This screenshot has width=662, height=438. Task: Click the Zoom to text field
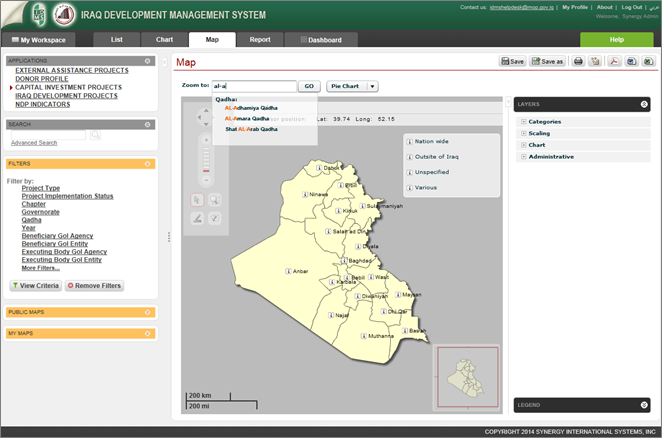(254, 86)
